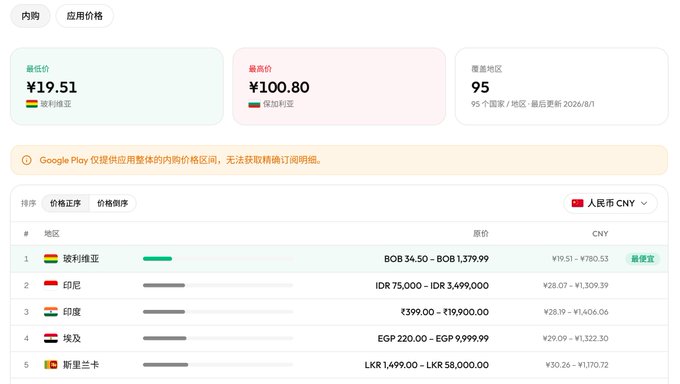
Task: Open the 人民币 CNY currency dropdown
Action: 610,203
